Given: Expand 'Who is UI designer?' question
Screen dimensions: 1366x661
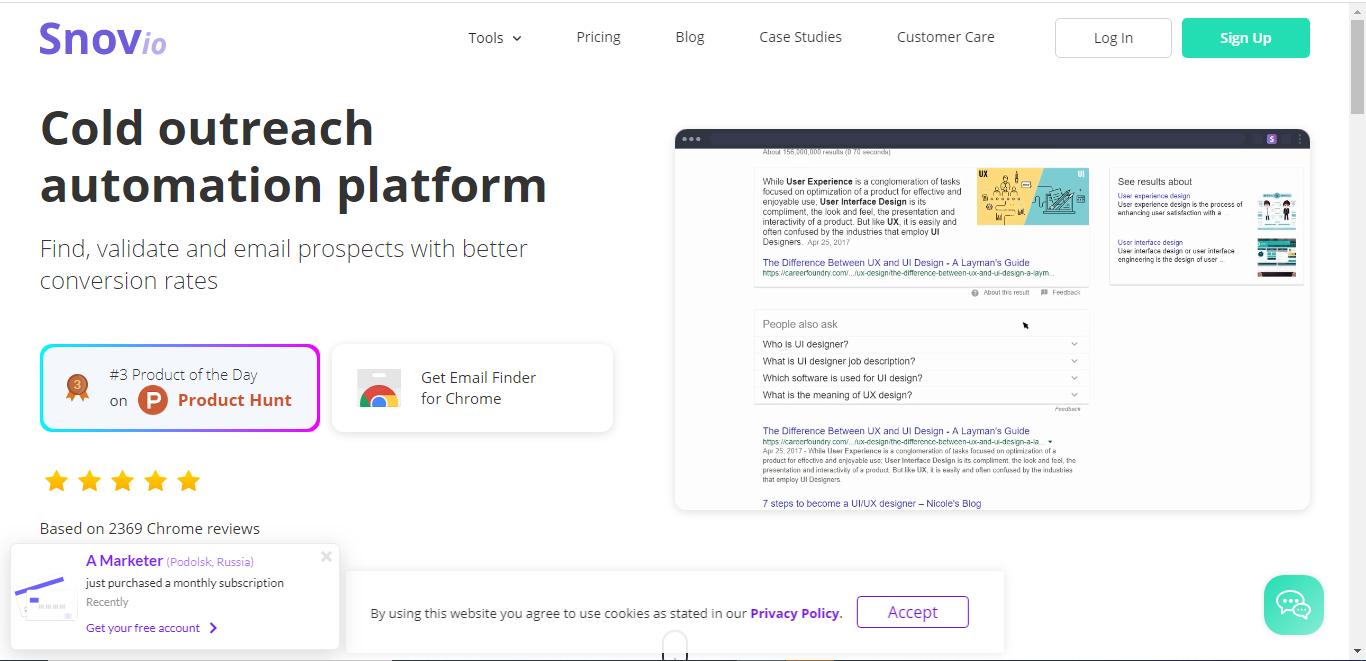Looking at the screenshot, I should coord(921,344).
